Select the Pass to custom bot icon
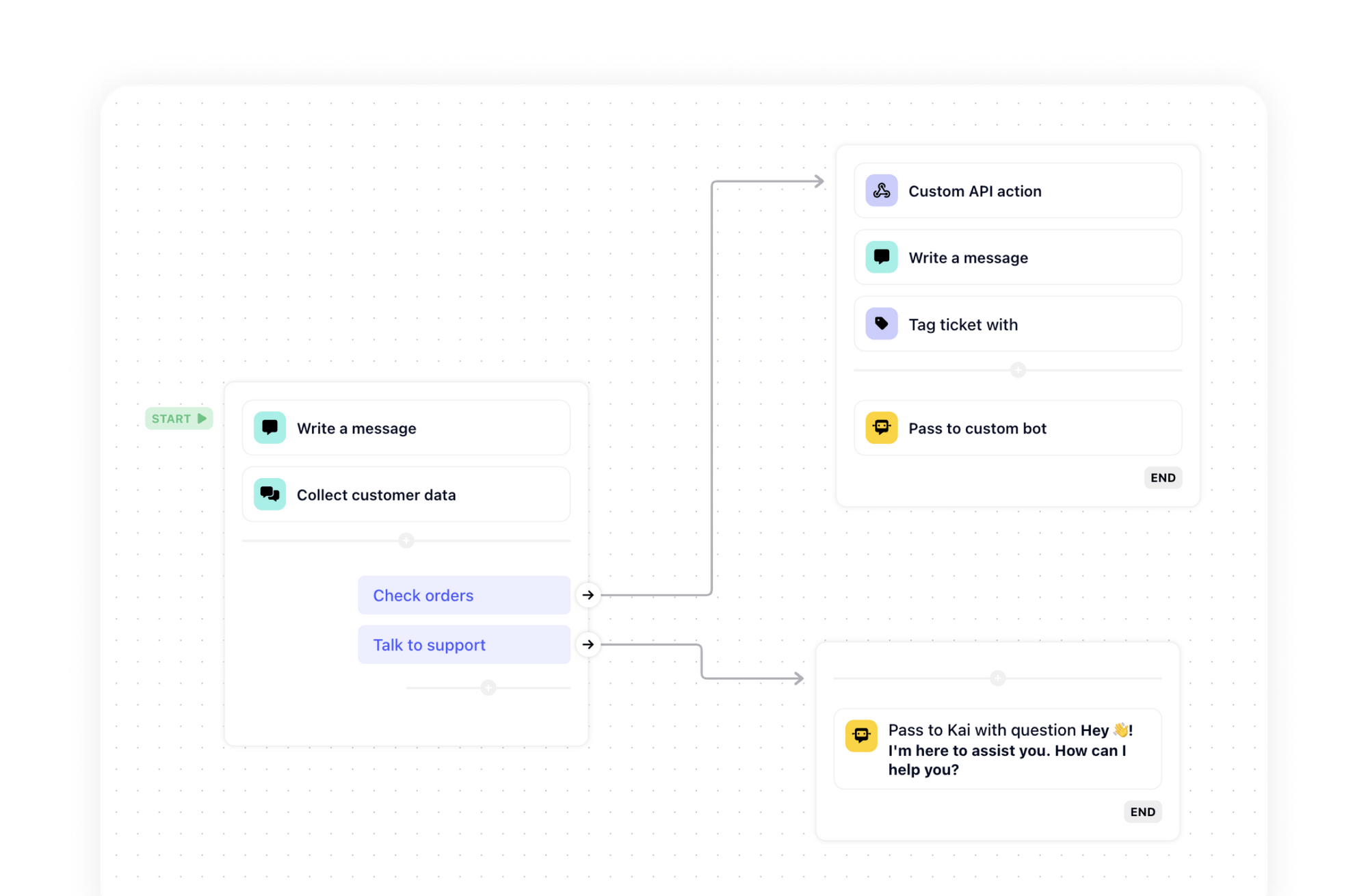This screenshot has width=1368, height=896. (881, 427)
